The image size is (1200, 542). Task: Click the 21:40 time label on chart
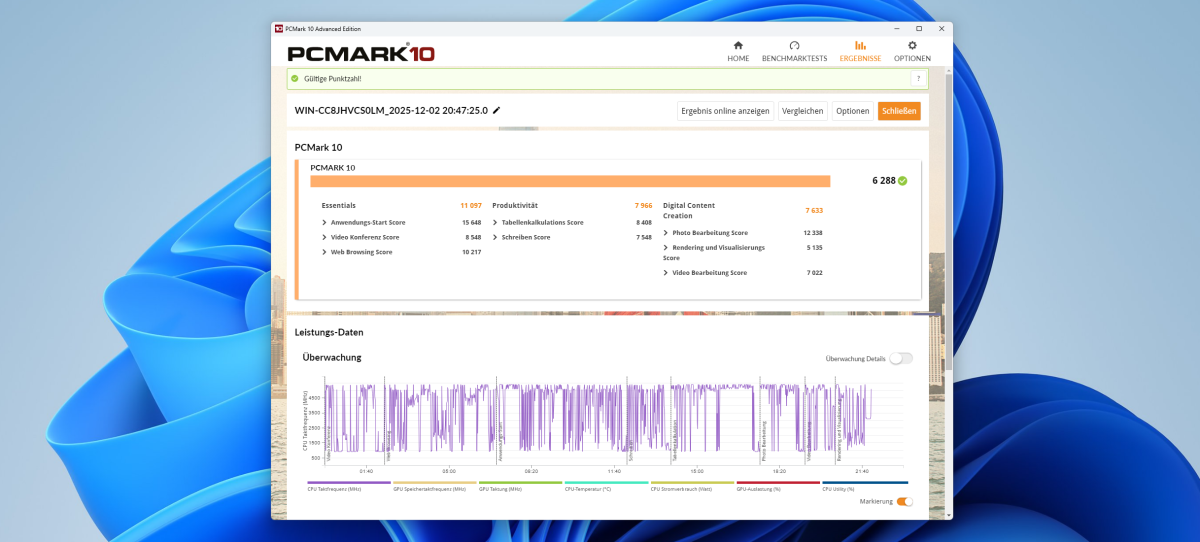(x=862, y=471)
